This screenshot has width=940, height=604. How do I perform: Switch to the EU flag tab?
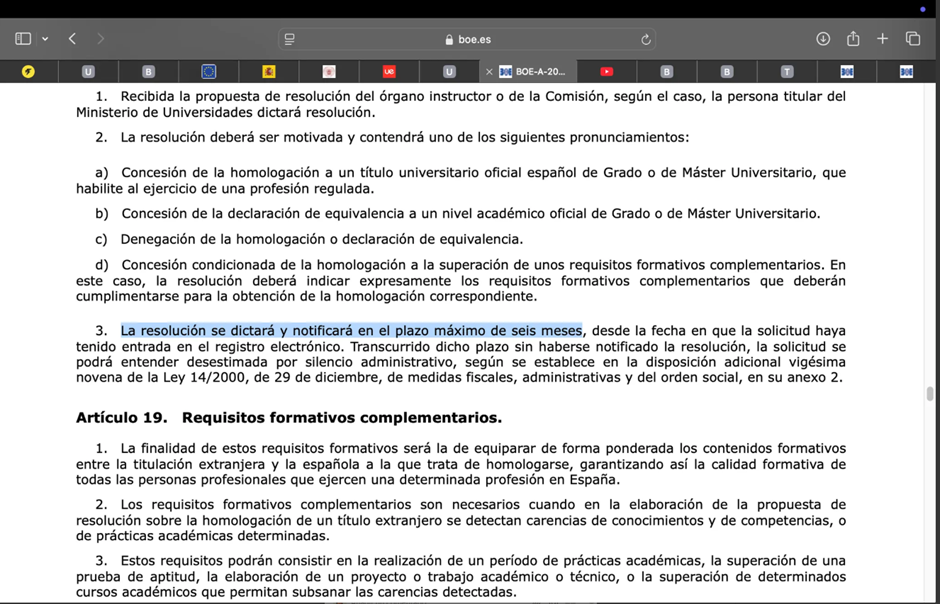pyautogui.click(x=209, y=72)
